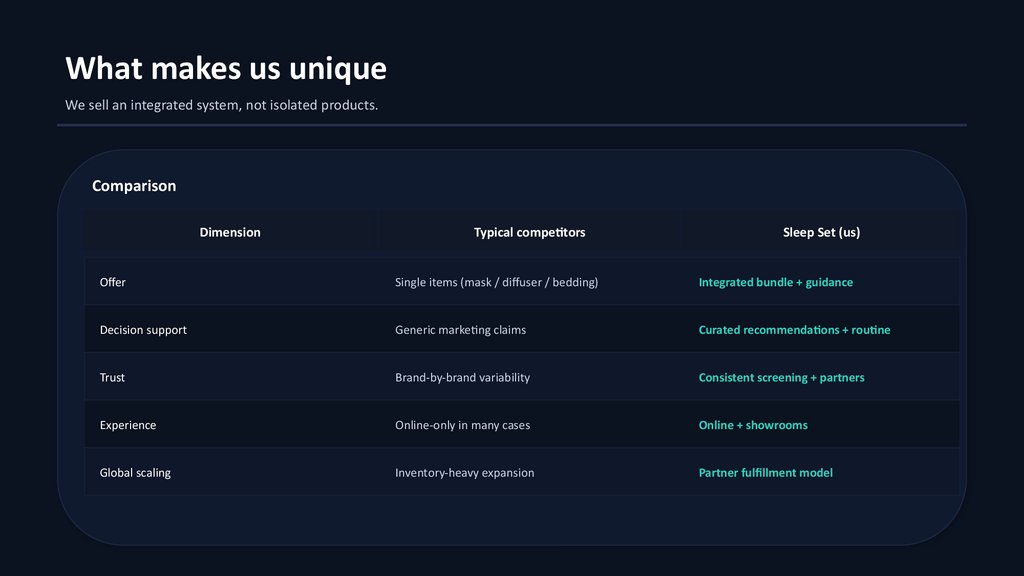Select the 'Single items (mask / diffuser / bedding)' cell

pyautogui.click(x=496, y=282)
